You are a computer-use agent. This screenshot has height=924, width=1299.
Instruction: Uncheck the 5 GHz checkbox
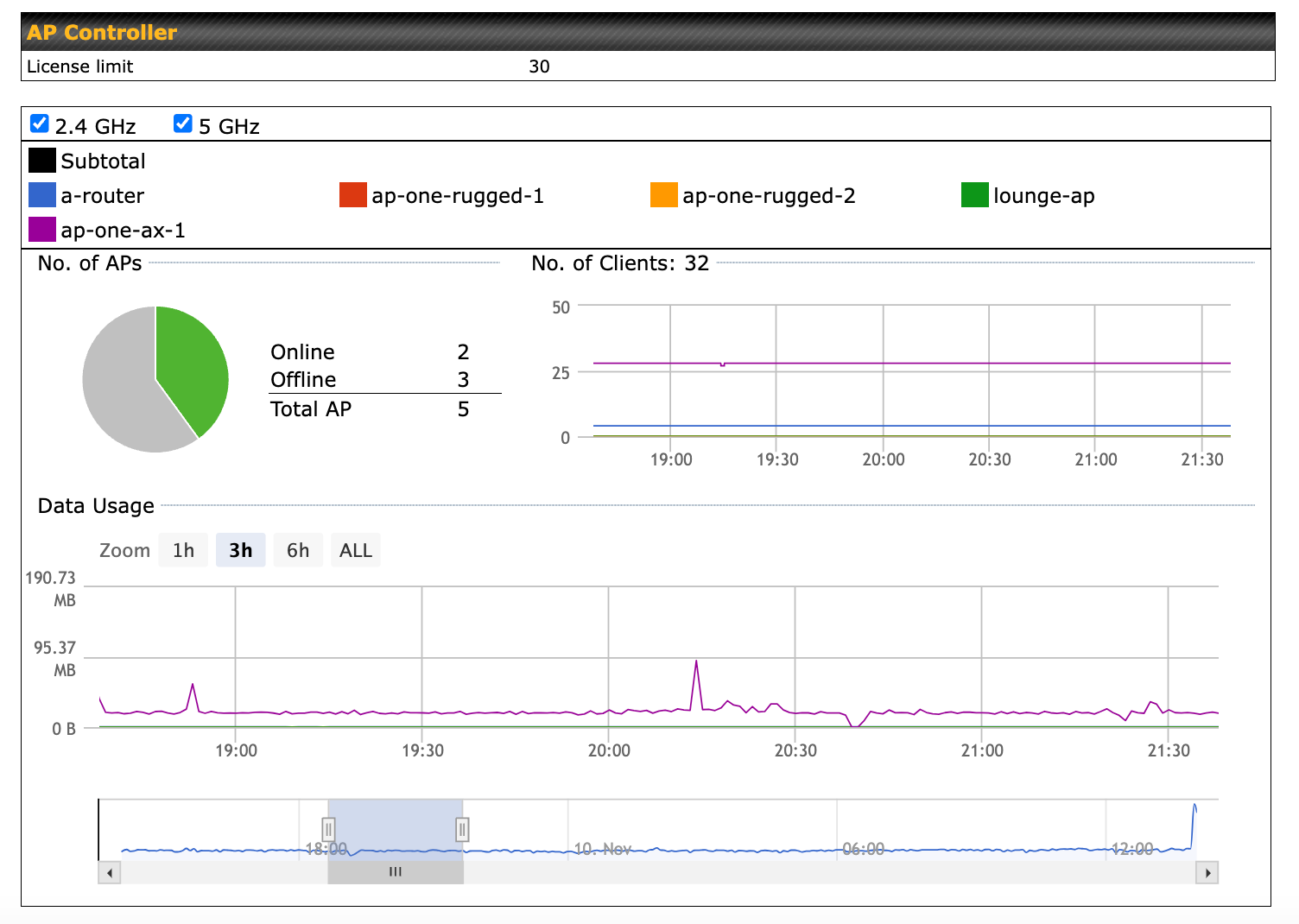182,123
